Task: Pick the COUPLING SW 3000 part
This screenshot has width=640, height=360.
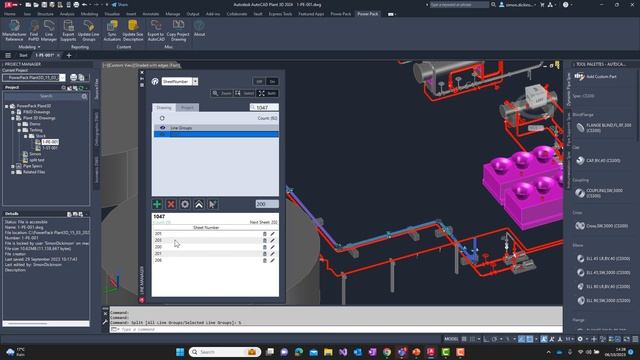Action: pos(600,193)
